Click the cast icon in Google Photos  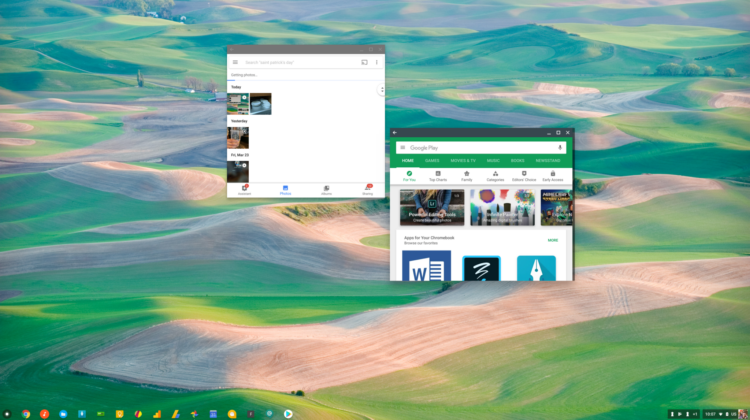click(365, 62)
